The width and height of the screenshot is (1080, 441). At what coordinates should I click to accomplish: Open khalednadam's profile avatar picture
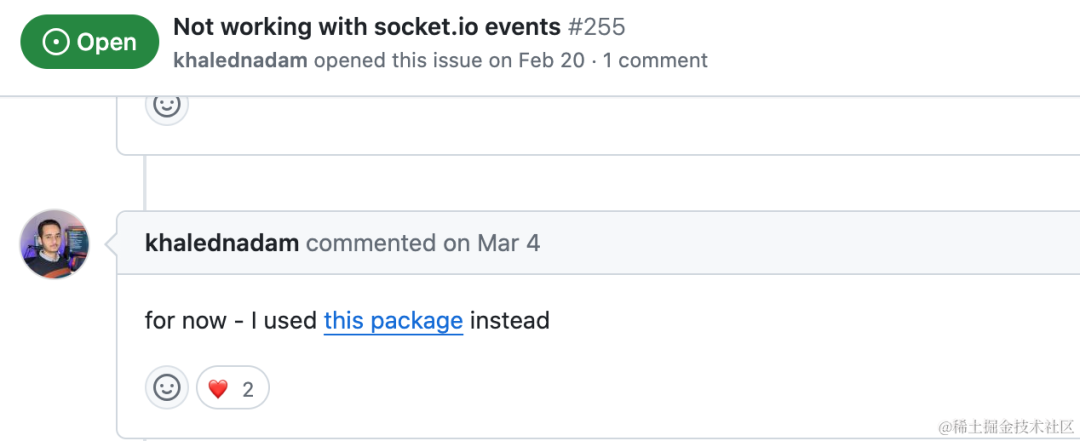pyautogui.click(x=55, y=244)
